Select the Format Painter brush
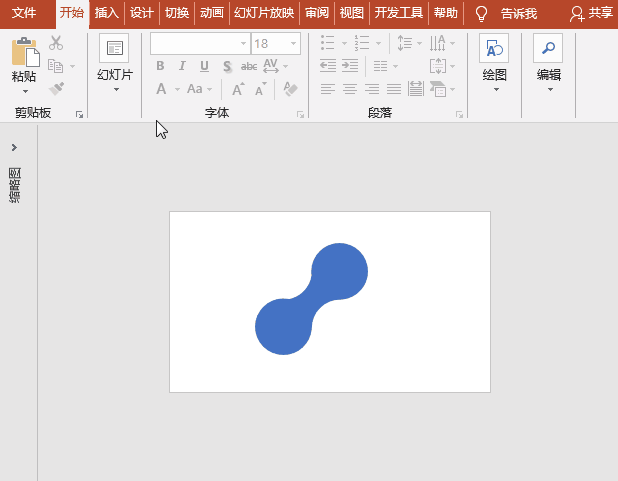Viewport: 618px width, 481px height. [x=56, y=88]
